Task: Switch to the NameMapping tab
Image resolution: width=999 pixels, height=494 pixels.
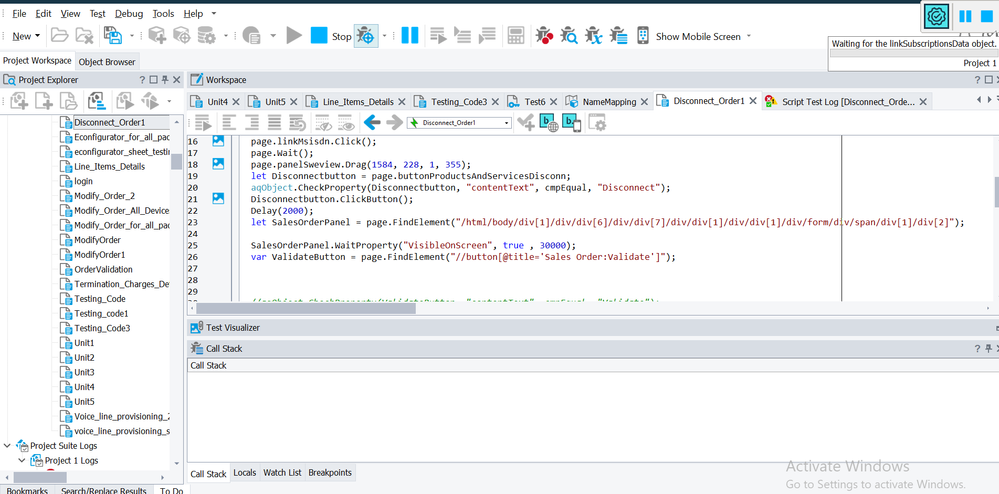Action: coord(608,101)
